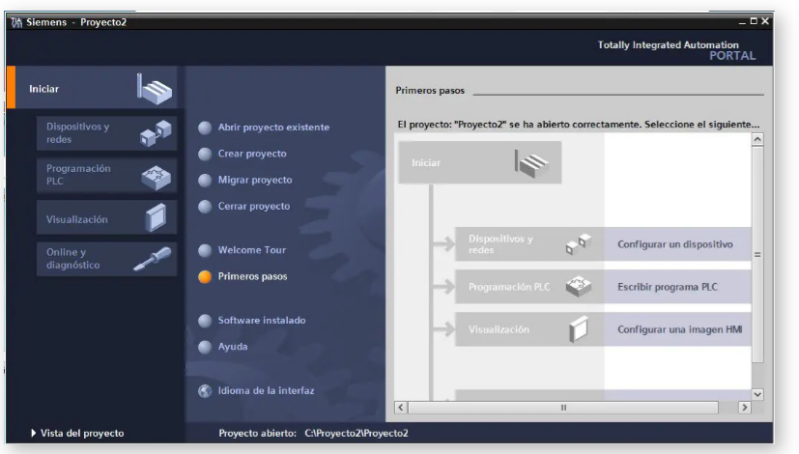Screen dimensions: 799x454
Task: Click Dispositivos y redes tile in Primeros pasos
Action: coord(529,244)
